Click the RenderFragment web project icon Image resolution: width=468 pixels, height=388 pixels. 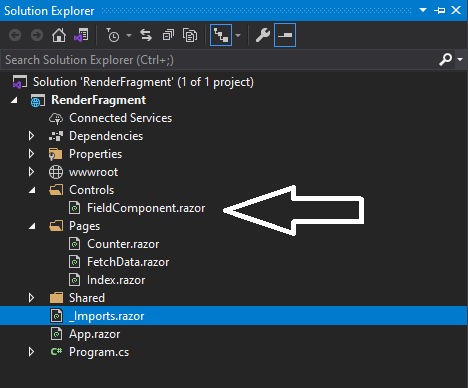38,100
